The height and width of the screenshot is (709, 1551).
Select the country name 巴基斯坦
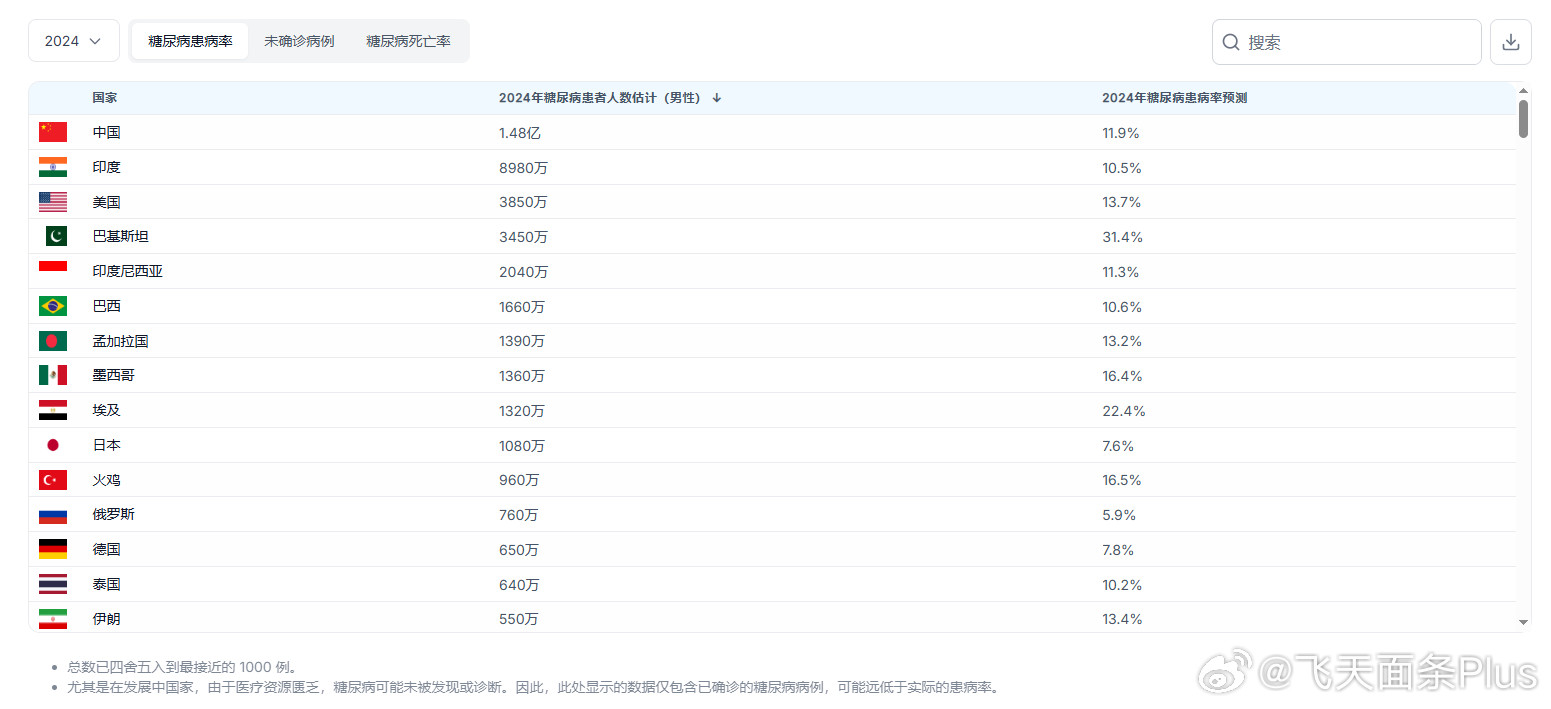pyautogui.click(x=120, y=237)
